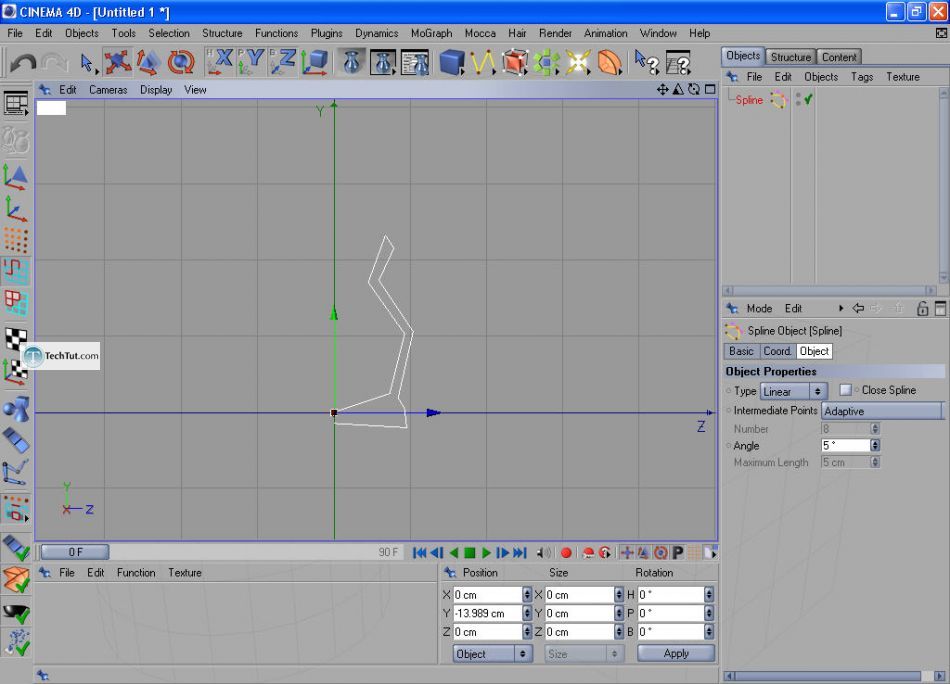Add an Array modeling object icon
The image size is (950, 684).
click(x=546, y=62)
